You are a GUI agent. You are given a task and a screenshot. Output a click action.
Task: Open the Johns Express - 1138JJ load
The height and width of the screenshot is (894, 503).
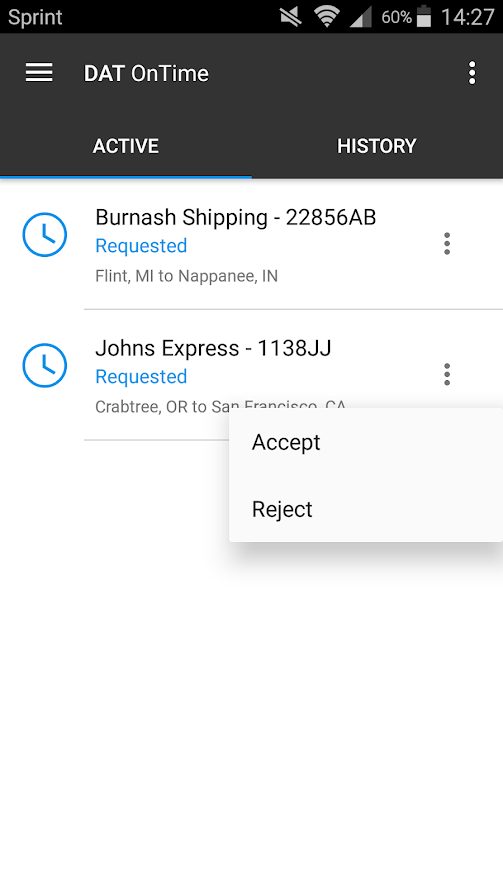pyautogui.click(x=213, y=348)
